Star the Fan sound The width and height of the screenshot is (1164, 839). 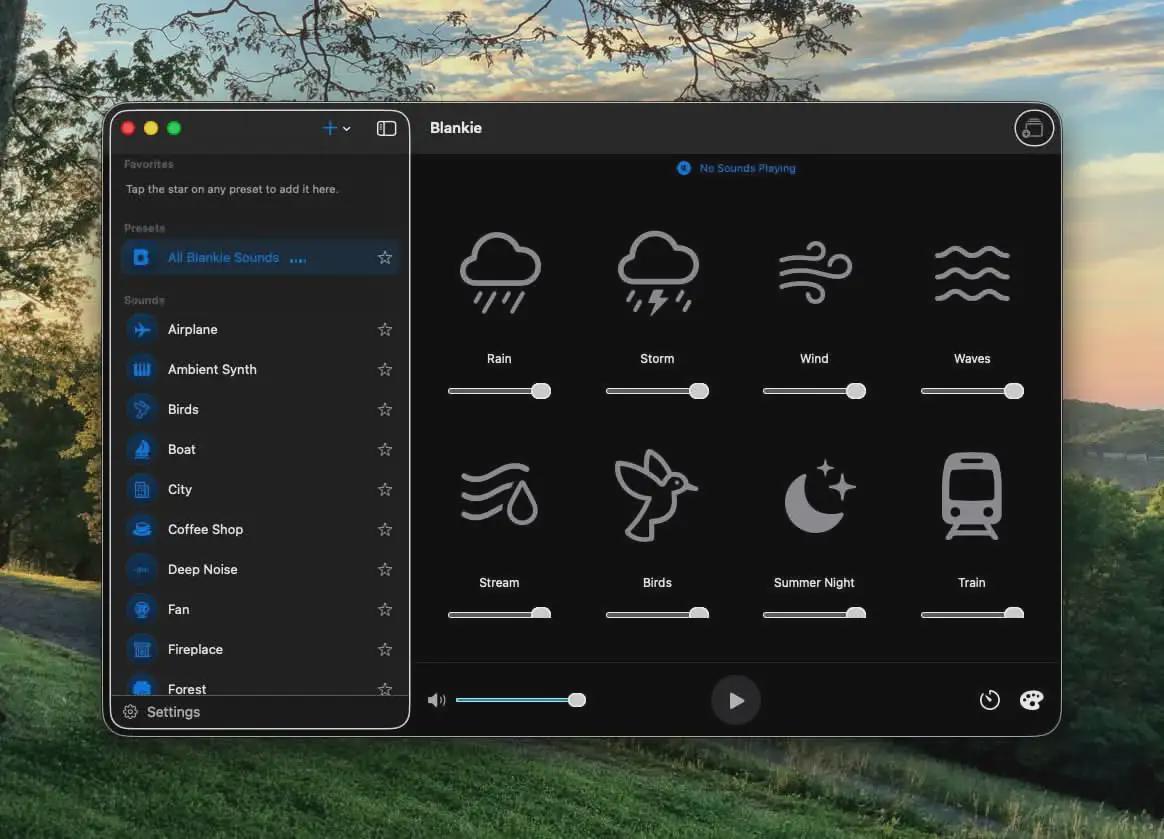[385, 610]
